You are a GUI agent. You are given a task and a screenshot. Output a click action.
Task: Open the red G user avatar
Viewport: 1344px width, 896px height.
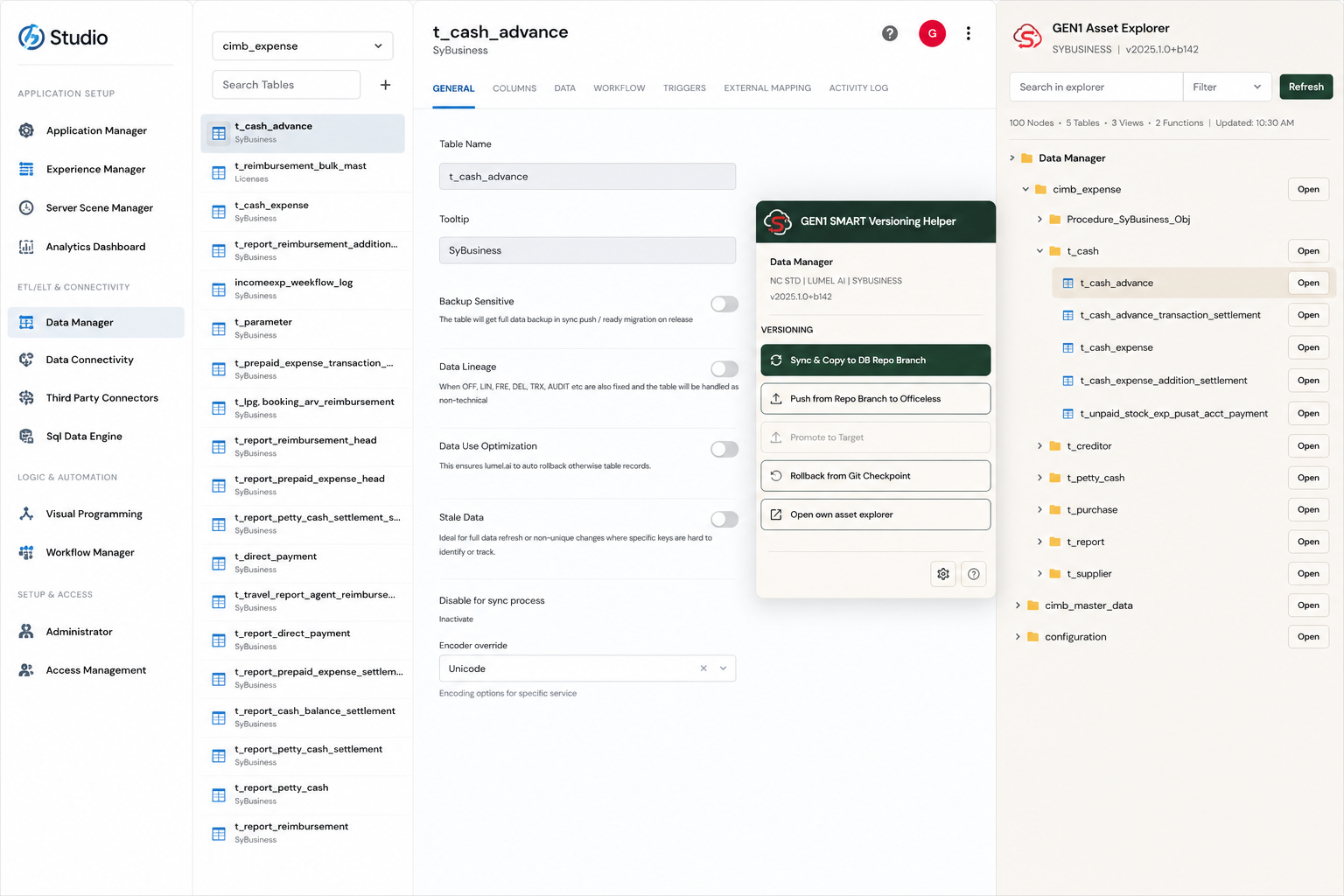(x=932, y=33)
